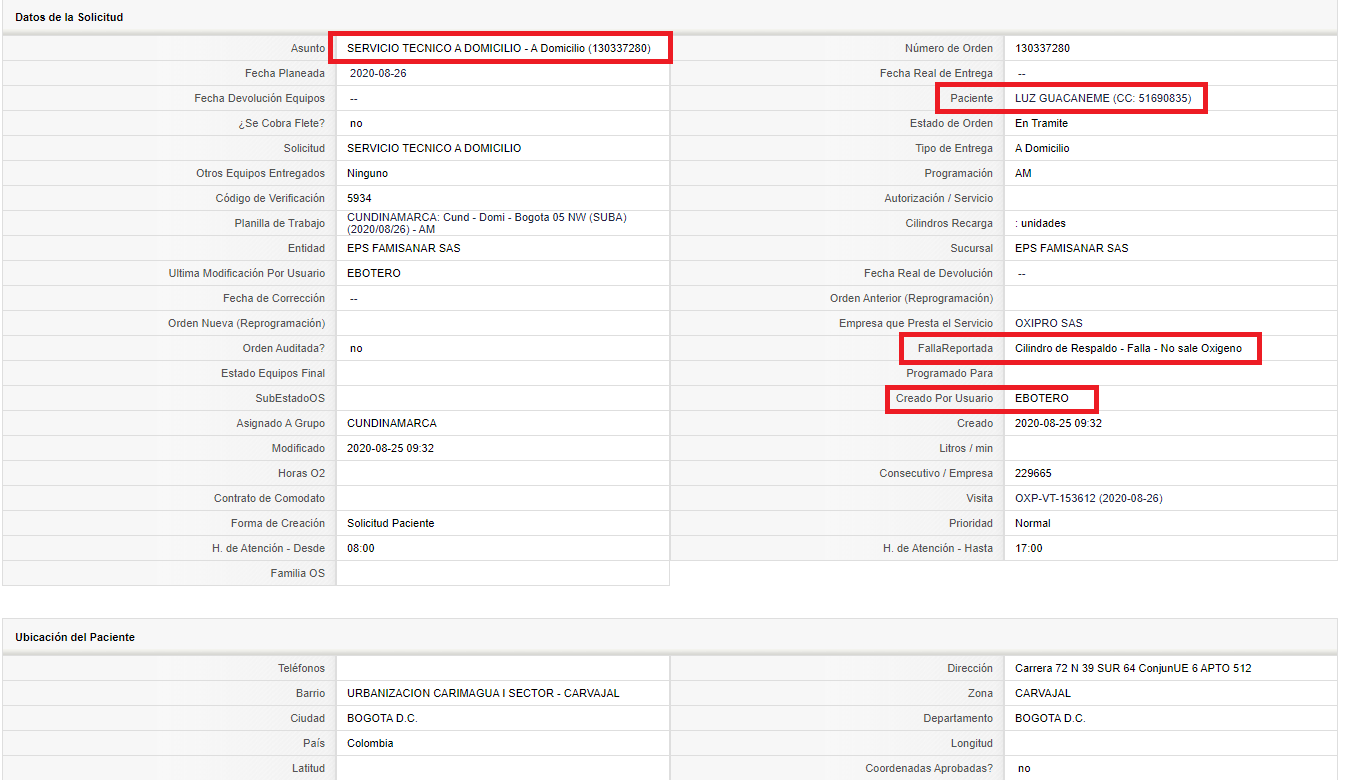Viewport: 1345px width, 780px height.
Task: Click the Solicitud value SERVICIO TECNICO A DOMICILIO
Action: tap(434, 148)
